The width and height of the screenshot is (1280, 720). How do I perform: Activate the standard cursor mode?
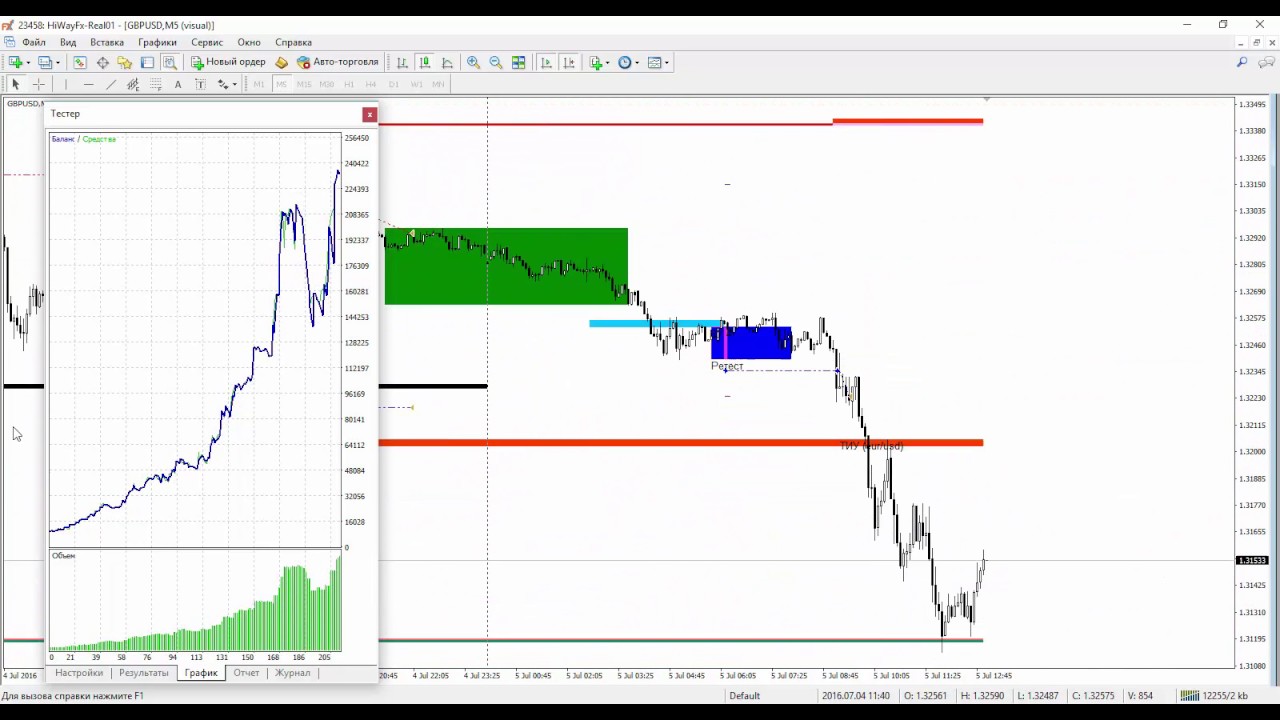pyautogui.click(x=16, y=84)
